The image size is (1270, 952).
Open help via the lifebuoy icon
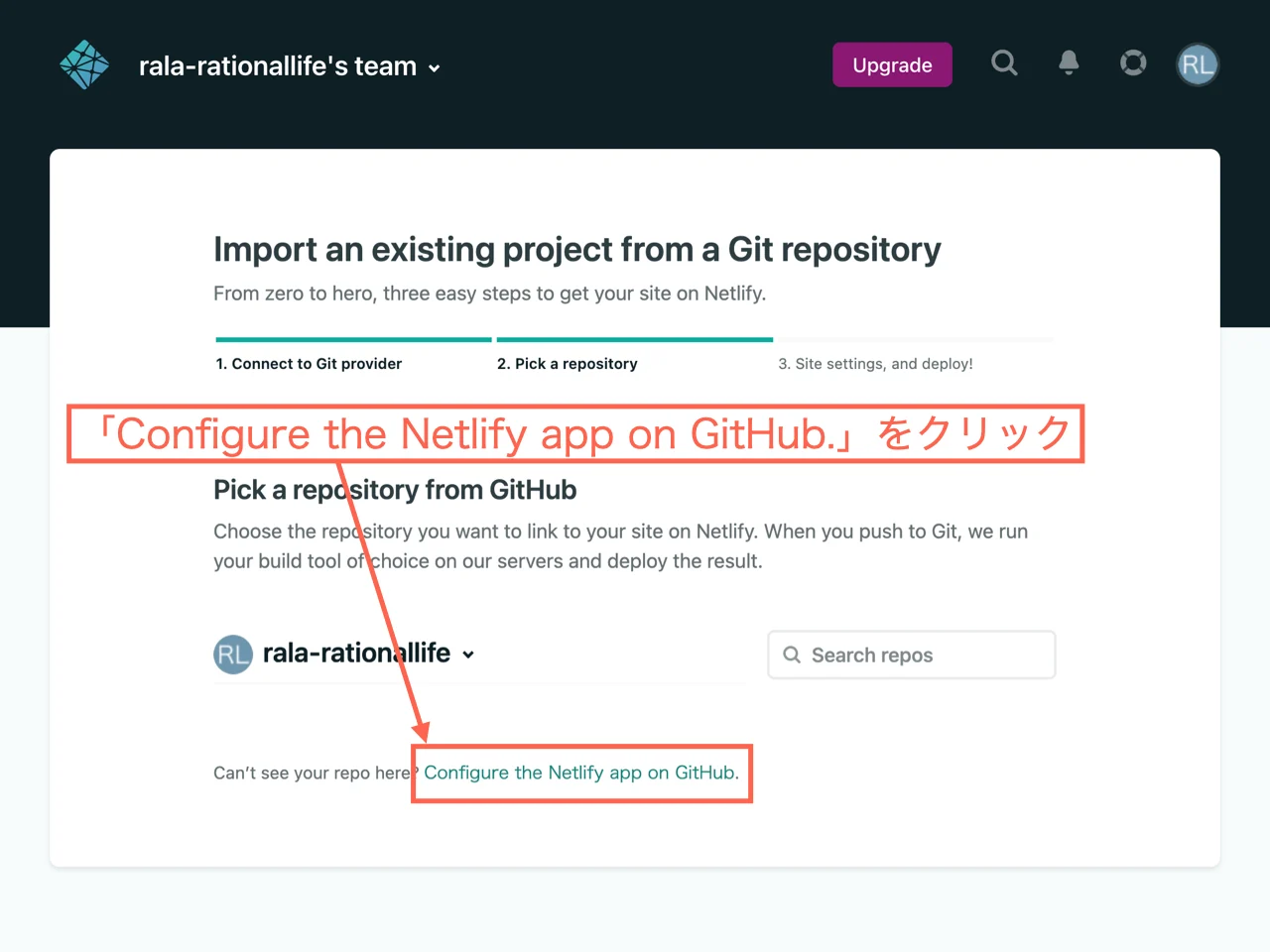click(1133, 63)
